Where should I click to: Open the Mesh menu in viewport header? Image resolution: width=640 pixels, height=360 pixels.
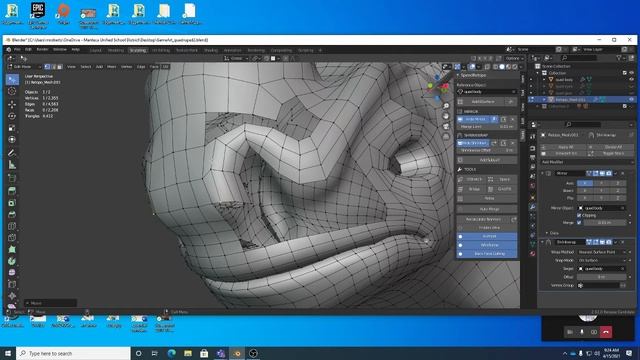tap(111, 67)
